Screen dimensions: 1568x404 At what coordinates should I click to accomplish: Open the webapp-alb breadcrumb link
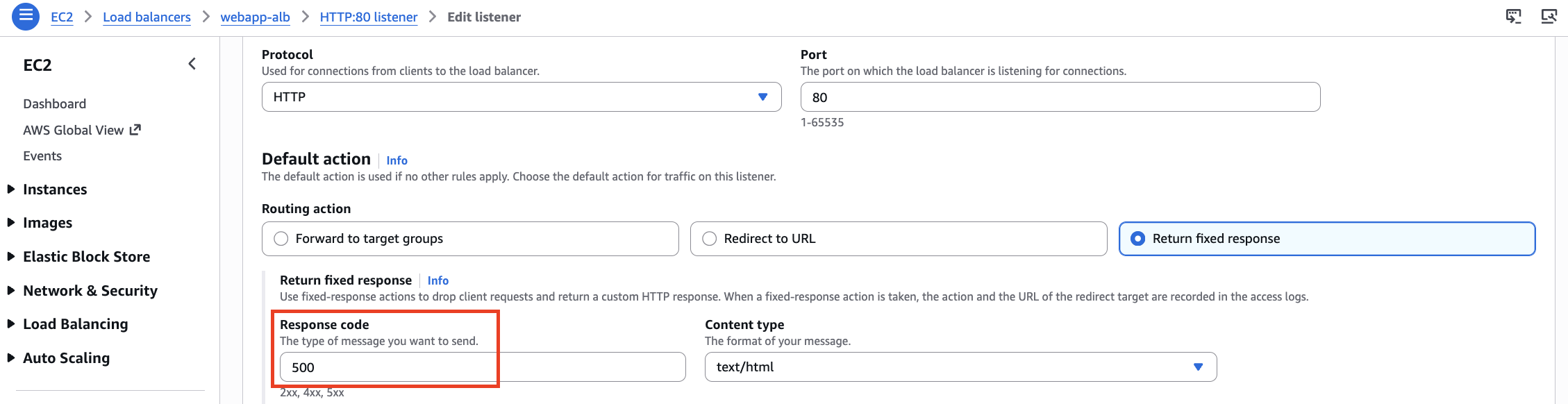click(255, 17)
